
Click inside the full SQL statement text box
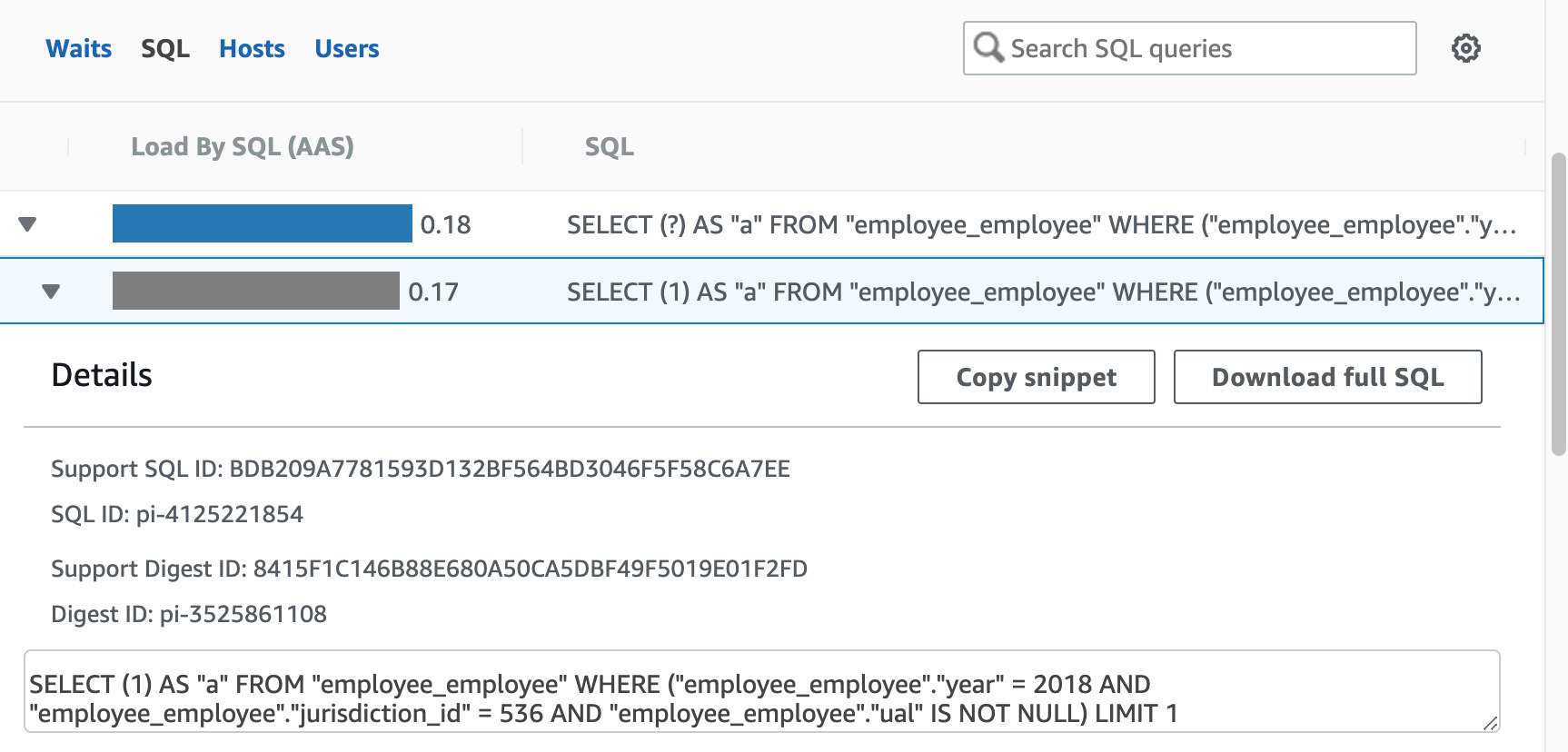pyautogui.click(x=762, y=691)
